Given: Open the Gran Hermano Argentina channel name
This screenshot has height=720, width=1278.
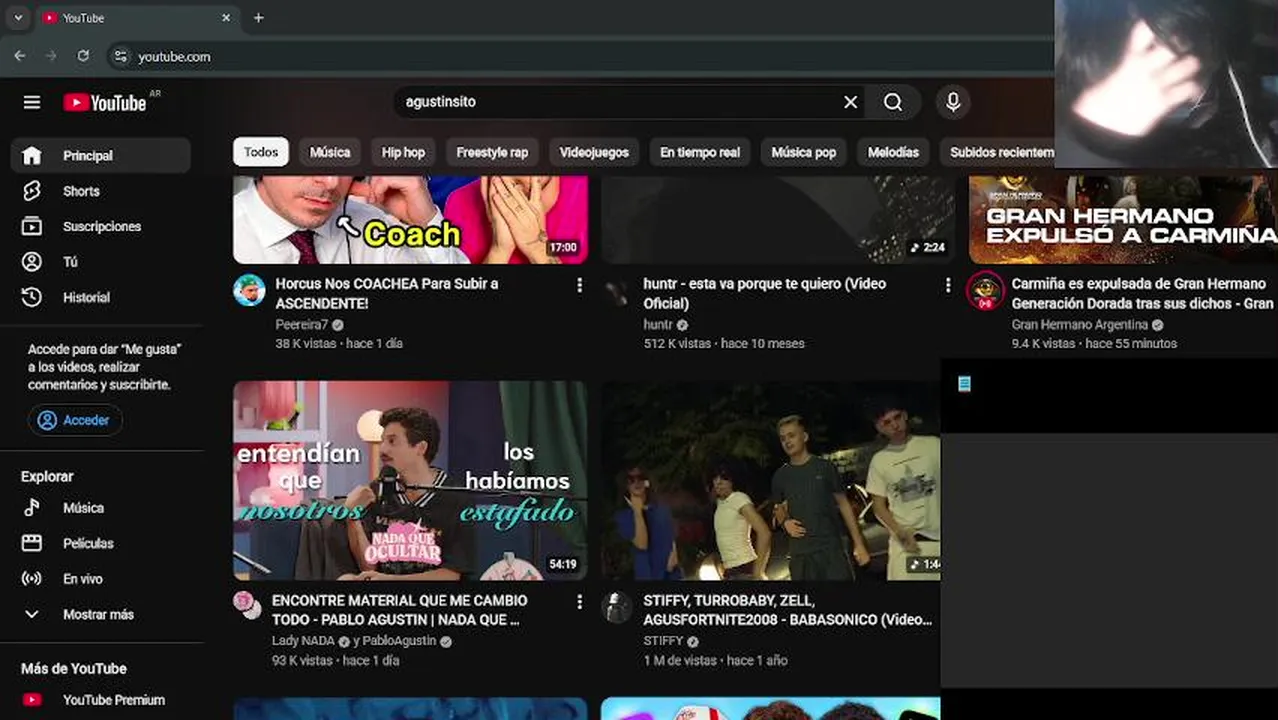Looking at the screenshot, I should pyautogui.click(x=1080, y=325).
